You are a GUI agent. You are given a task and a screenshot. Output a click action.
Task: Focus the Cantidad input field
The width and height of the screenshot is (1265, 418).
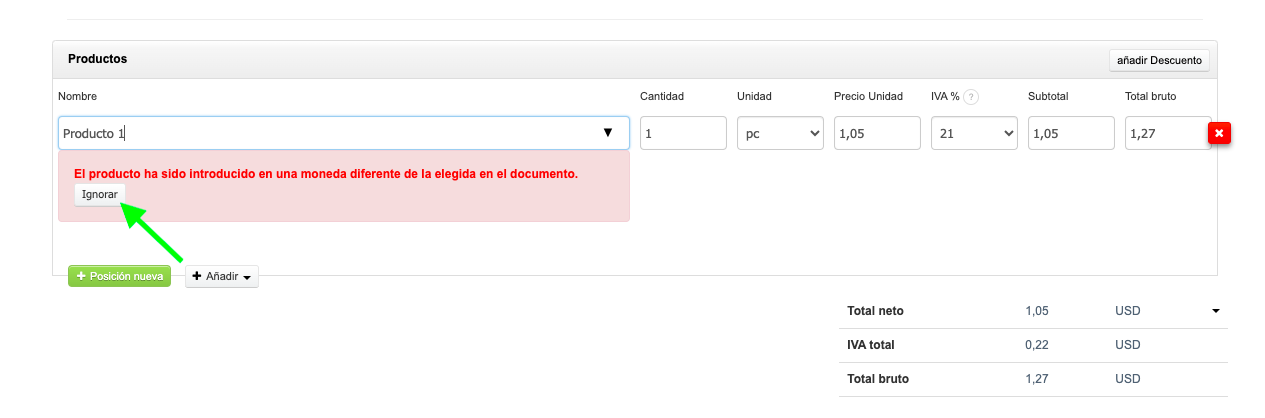[x=683, y=133]
